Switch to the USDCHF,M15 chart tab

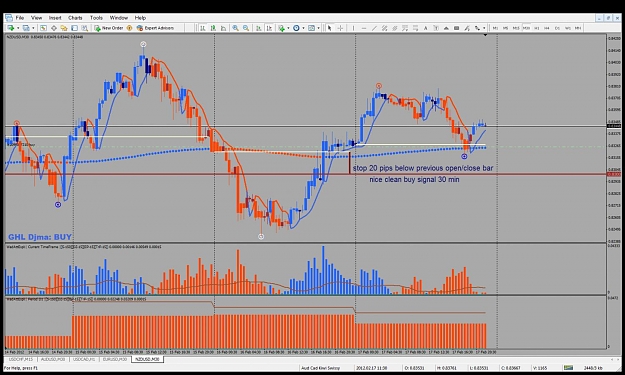coord(22,359)
